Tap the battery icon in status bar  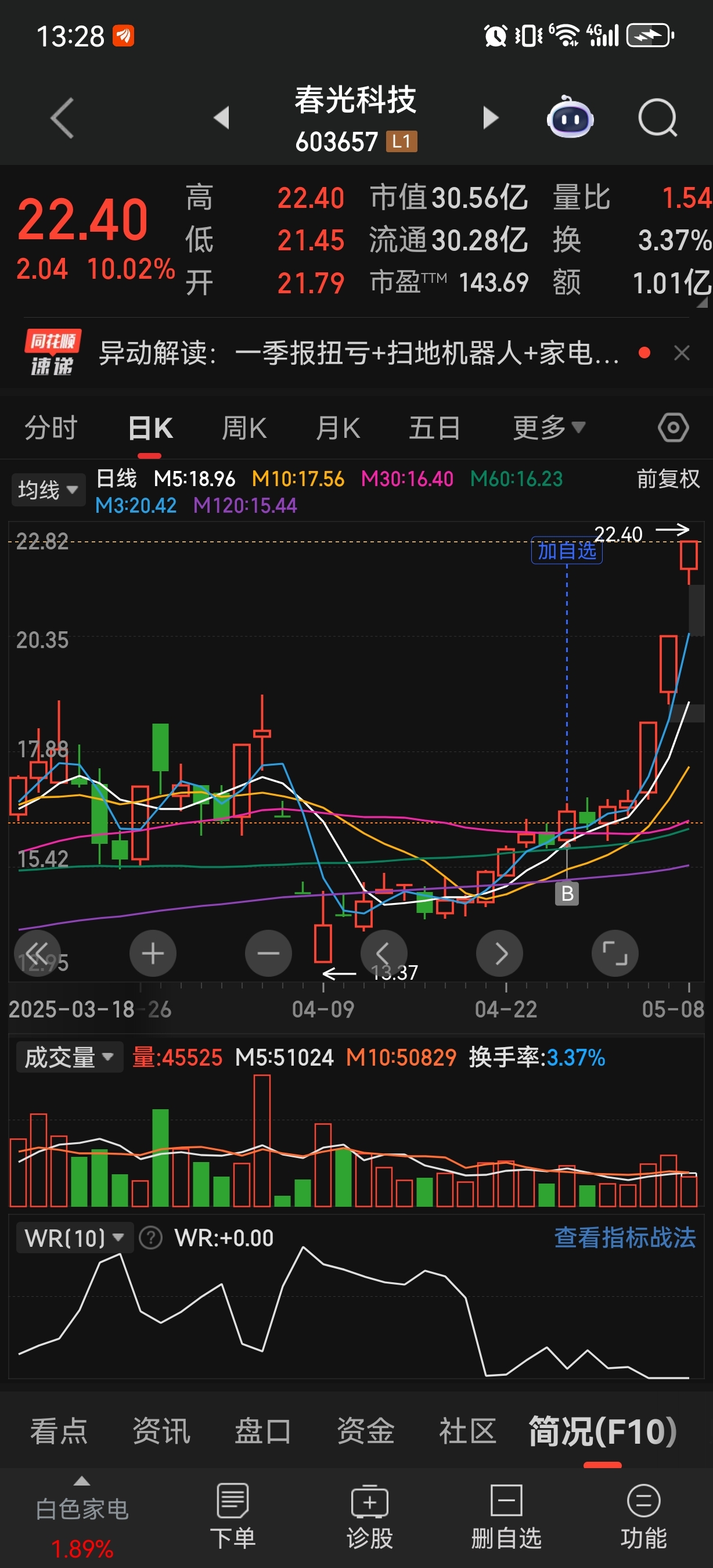pos(650,35)
